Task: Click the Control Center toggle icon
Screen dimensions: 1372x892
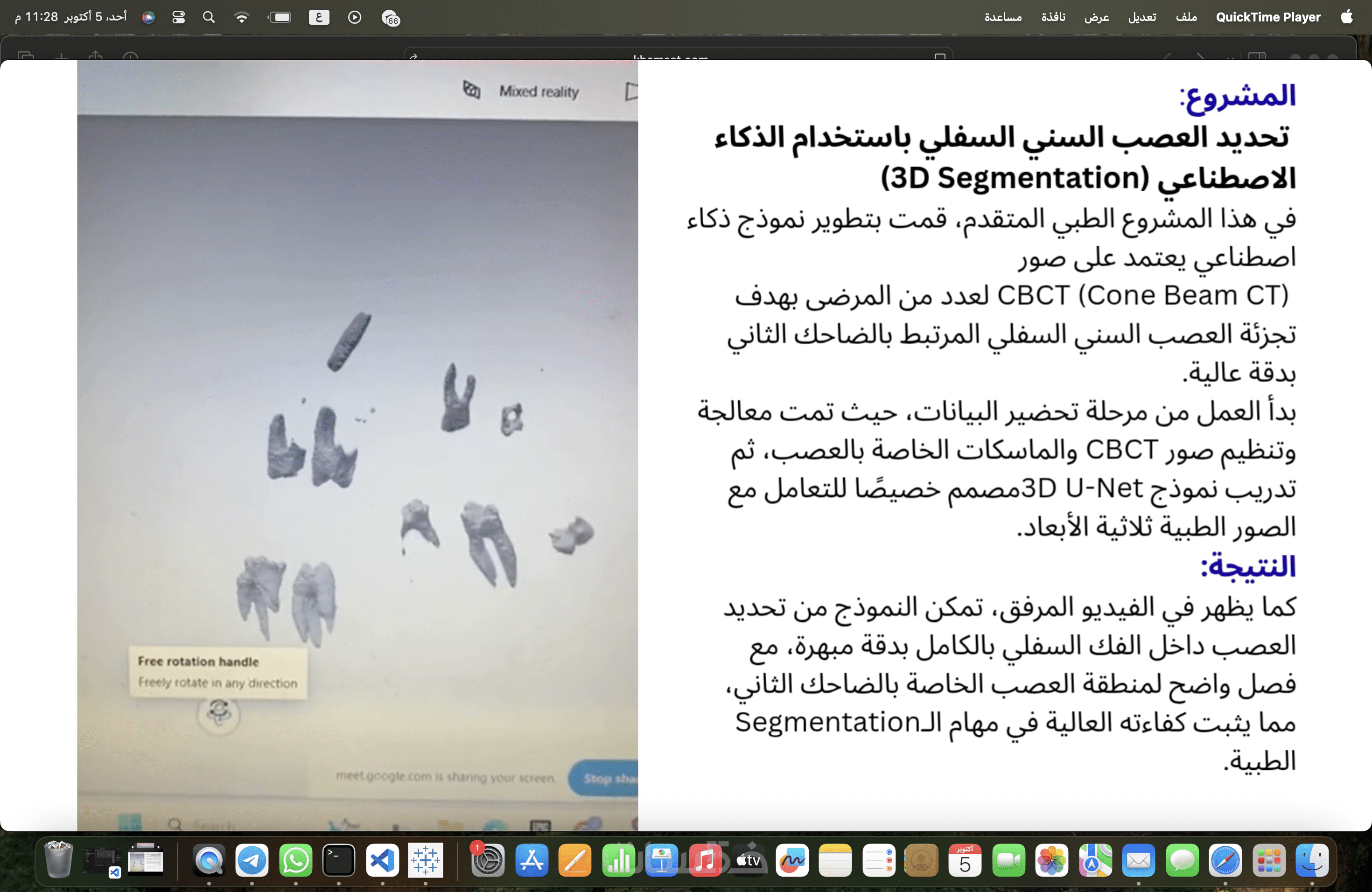Action: click(179, 17)
